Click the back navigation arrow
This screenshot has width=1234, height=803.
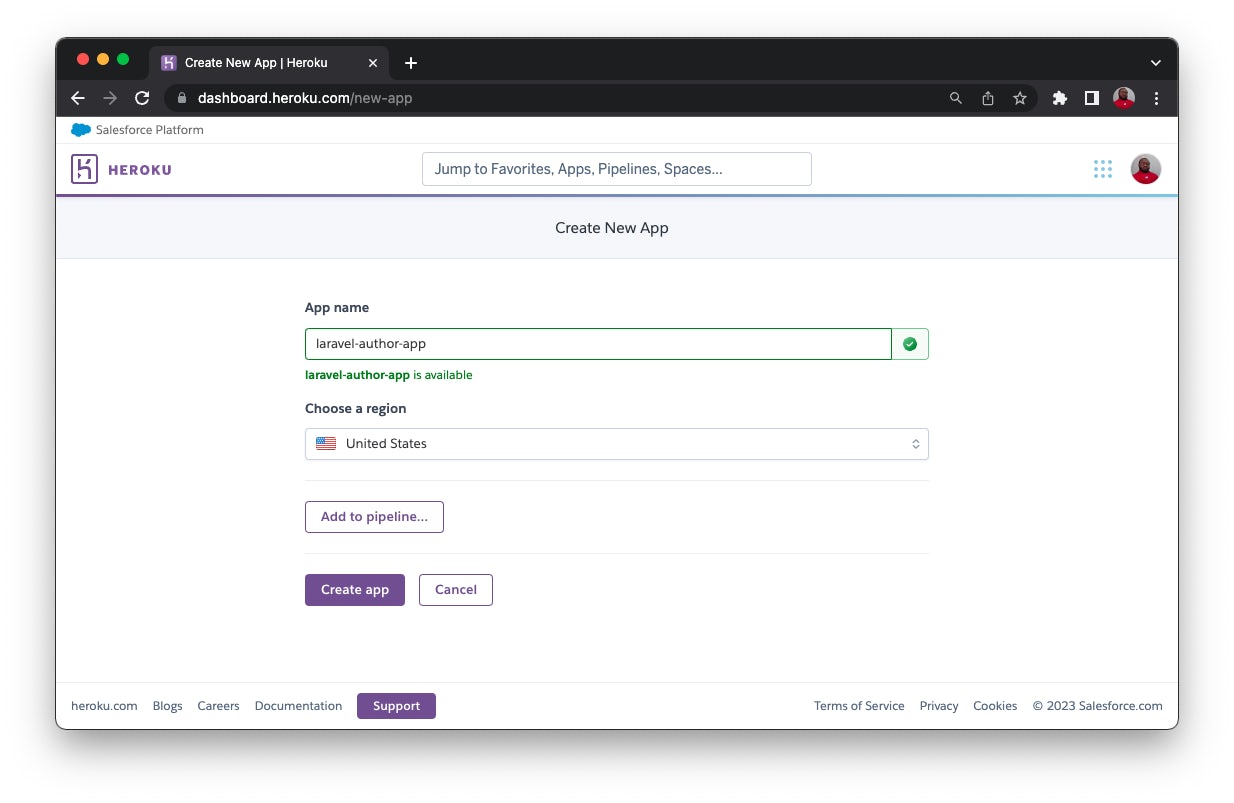(78, 98)
